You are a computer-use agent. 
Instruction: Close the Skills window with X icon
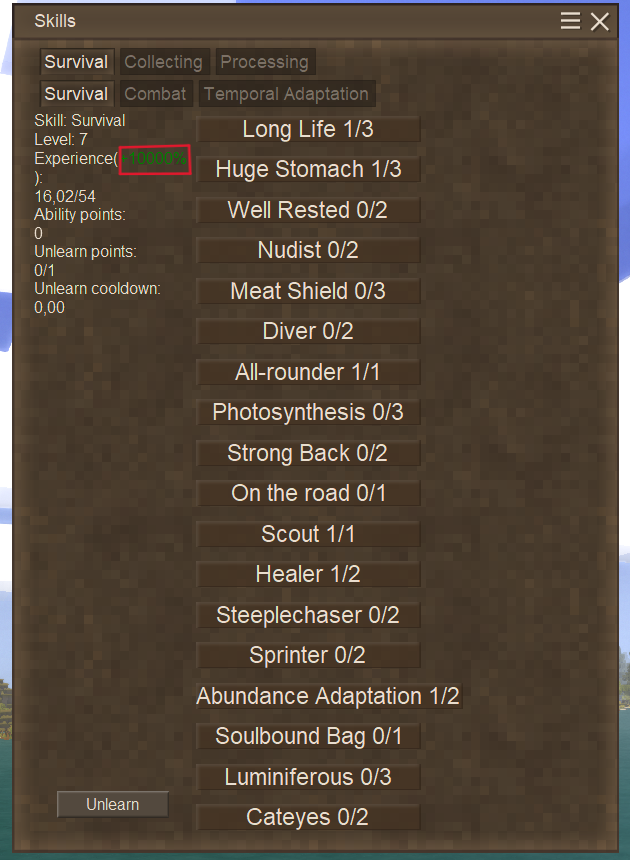tap(600, 21)
